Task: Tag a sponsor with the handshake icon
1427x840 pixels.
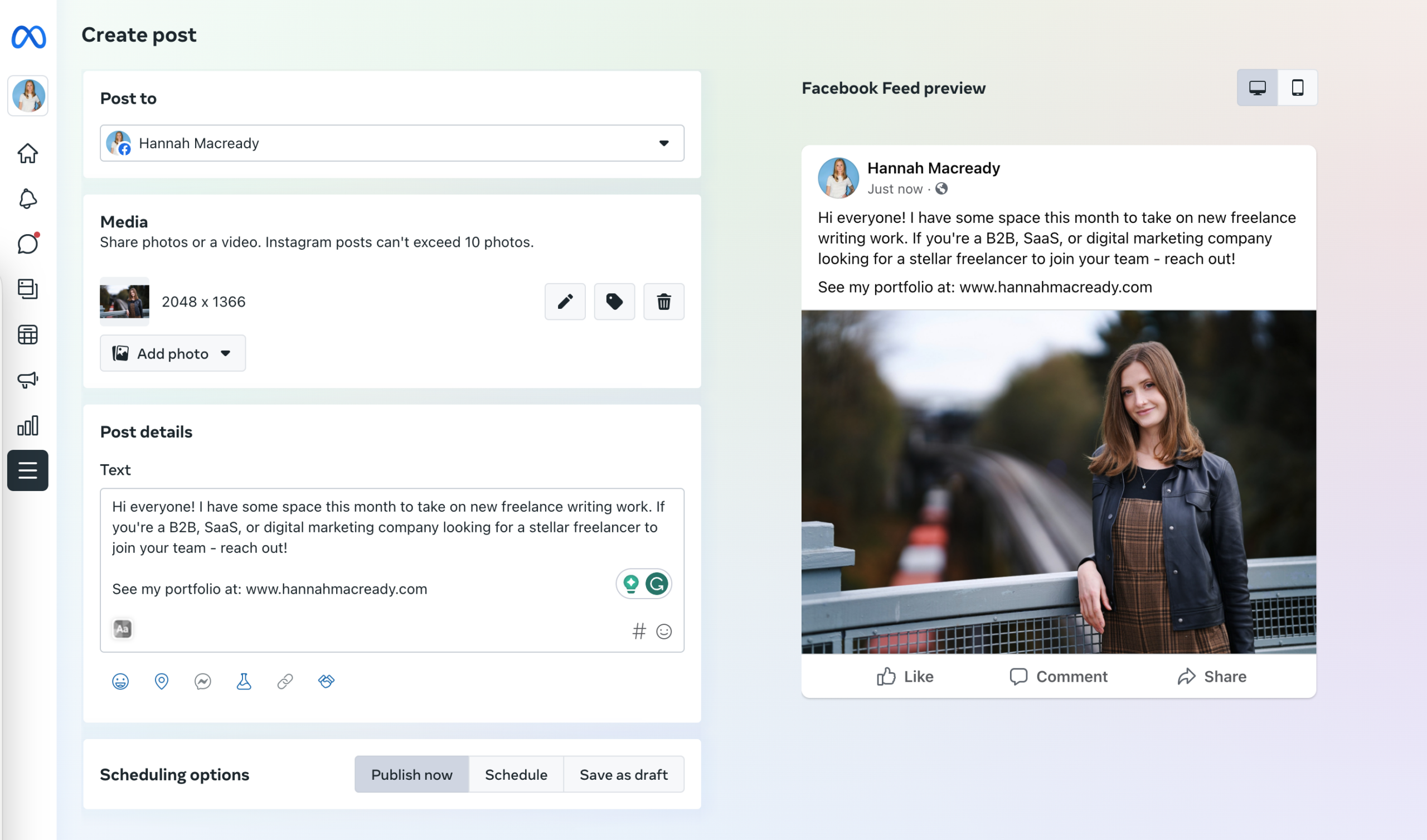Action: pos(326,681)
